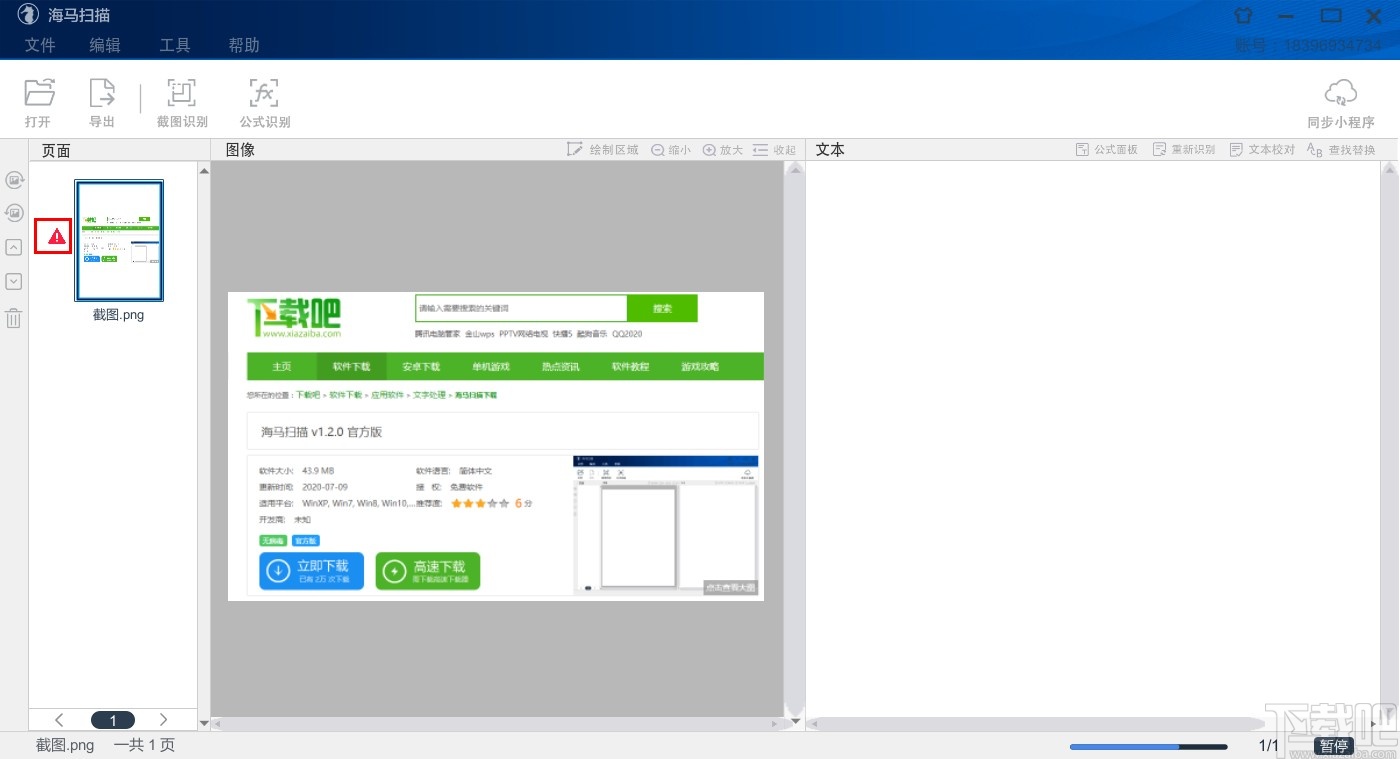Click the page panel scroll-up arrow
The width and height of the screenshot is (1400, 759).
[204, 171]
